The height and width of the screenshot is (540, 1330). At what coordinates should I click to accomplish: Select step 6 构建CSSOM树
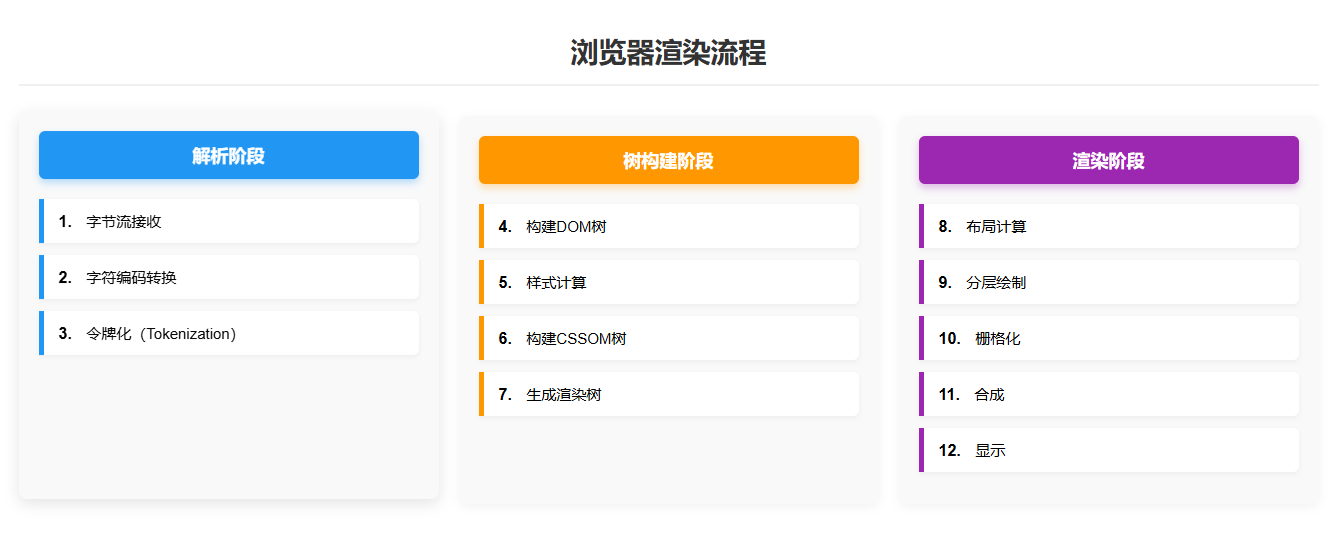click(x=669, y=338)
